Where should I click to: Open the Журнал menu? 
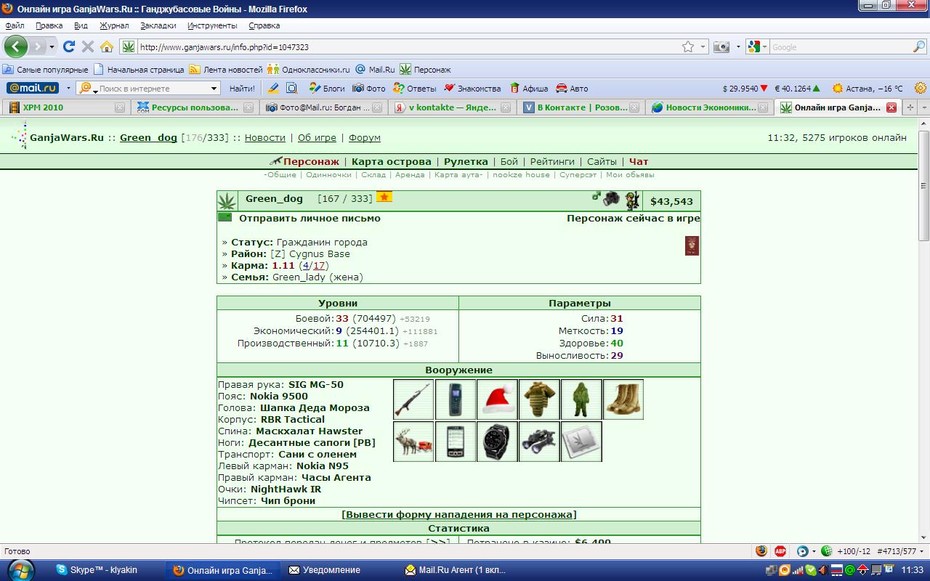(114, 25)
